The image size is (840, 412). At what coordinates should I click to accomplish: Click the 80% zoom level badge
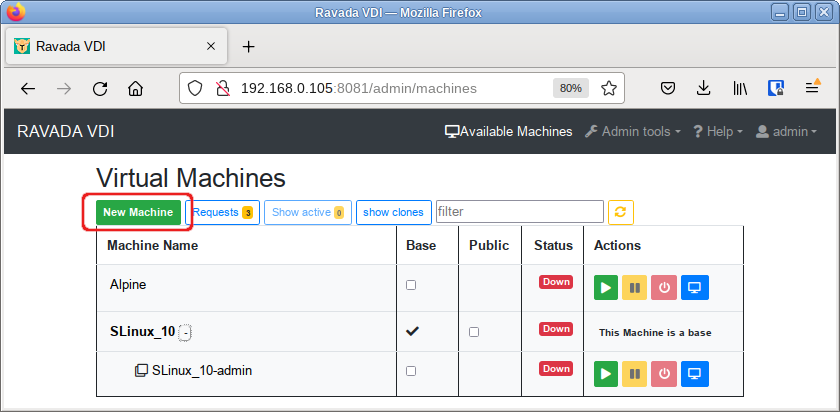571,88
